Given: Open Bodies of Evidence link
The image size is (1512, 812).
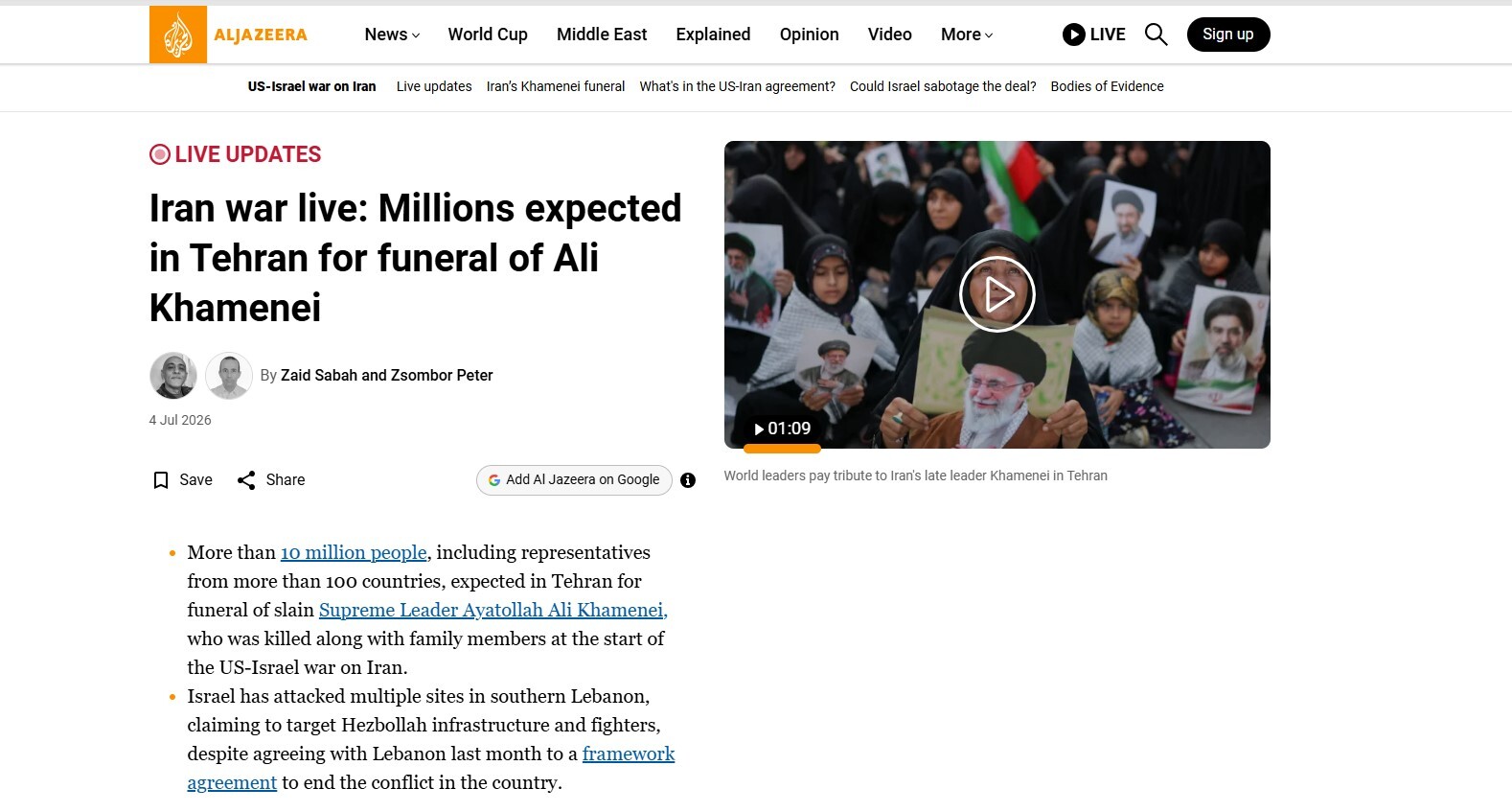Looking at the screenshot, I should (x=1107, y=86).
